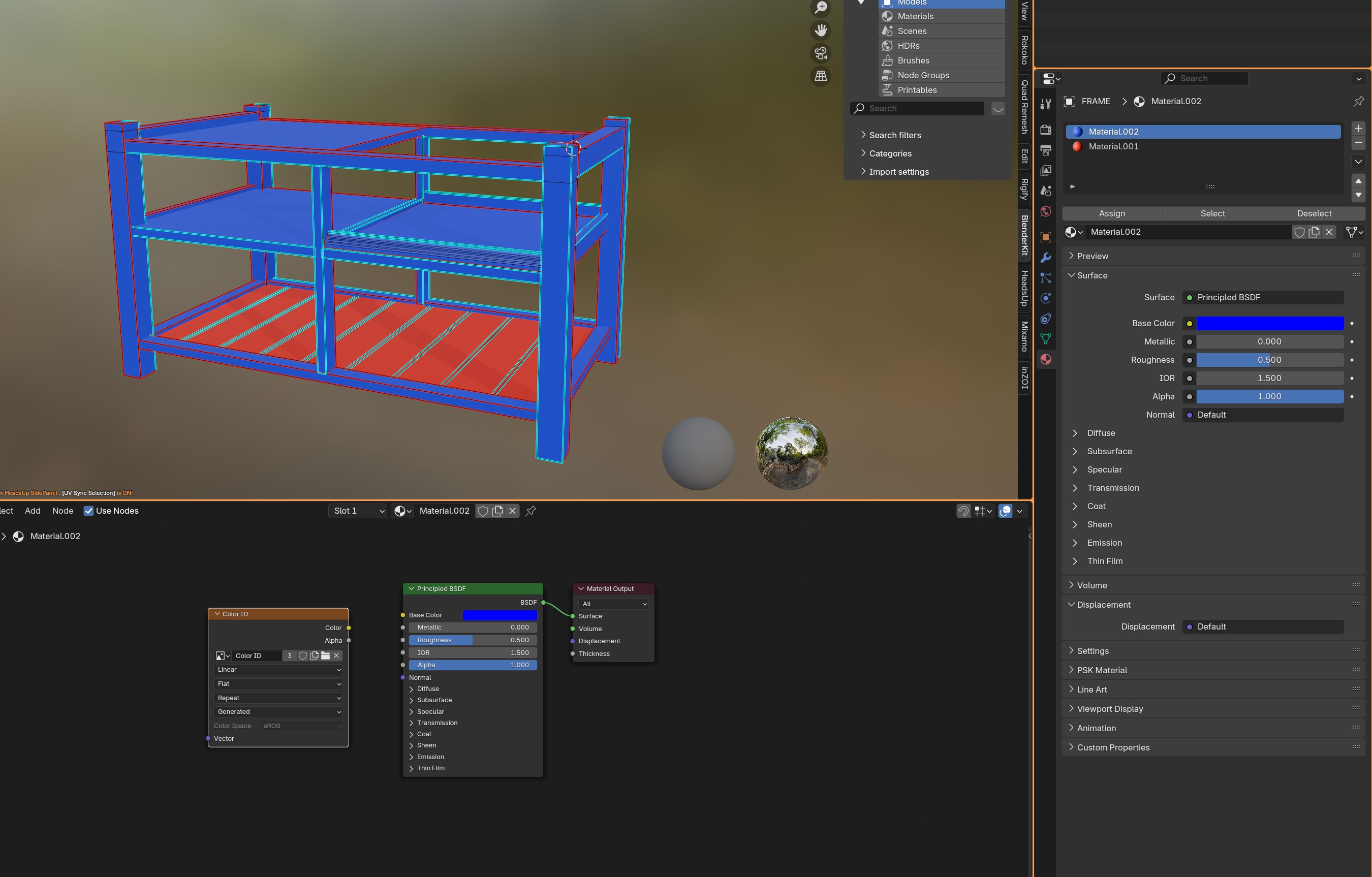Click the viewport pan hand gizmo
1372x877 pixels.
(x=821, y=30)
